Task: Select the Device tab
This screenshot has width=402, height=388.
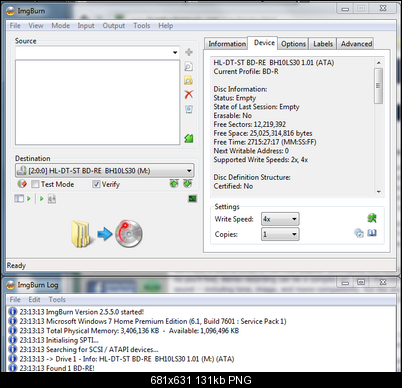Action: [264, 43]
